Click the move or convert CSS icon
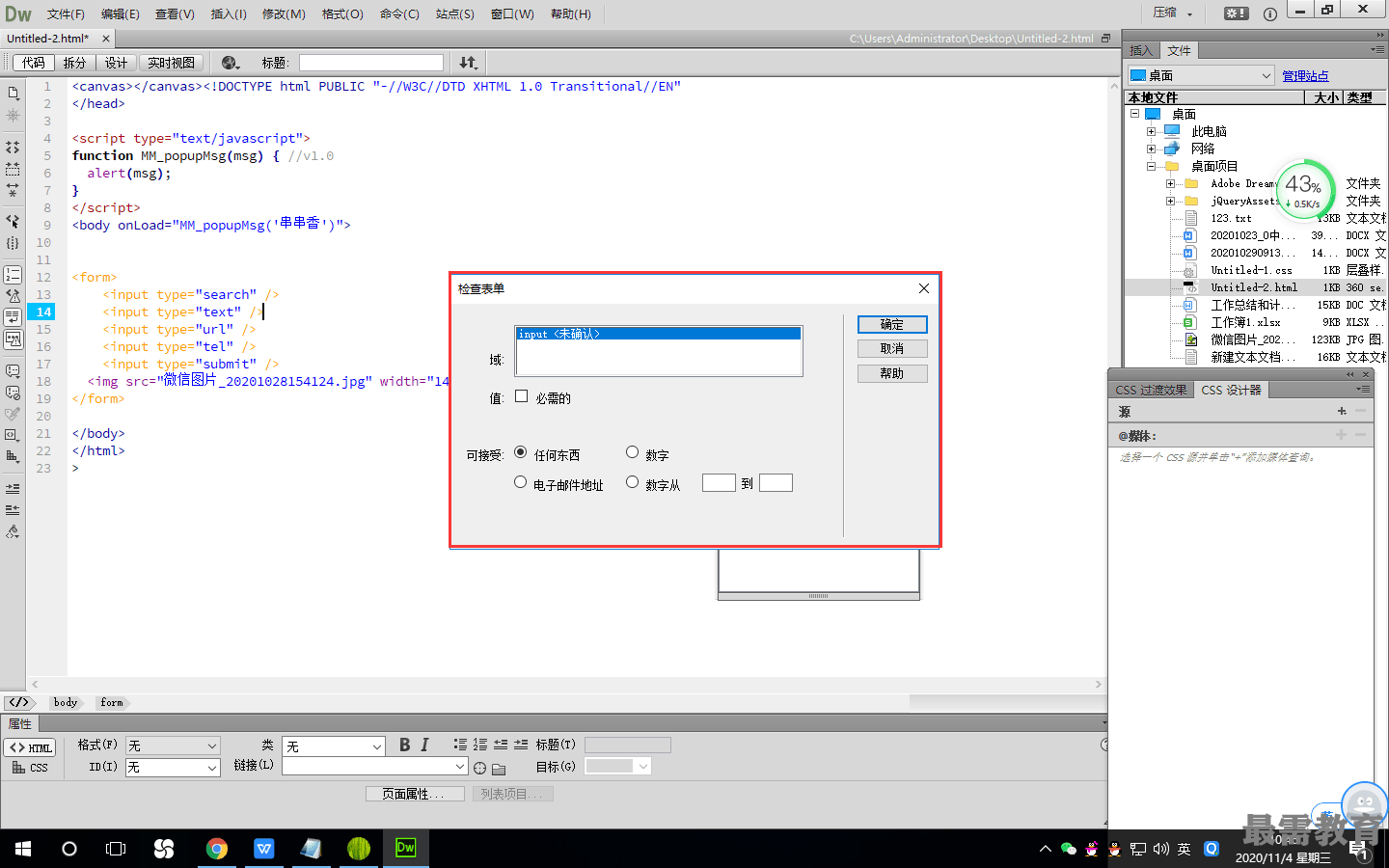Image resolution: width=1389 pixels, height=868 pixels. coord(13,456)
